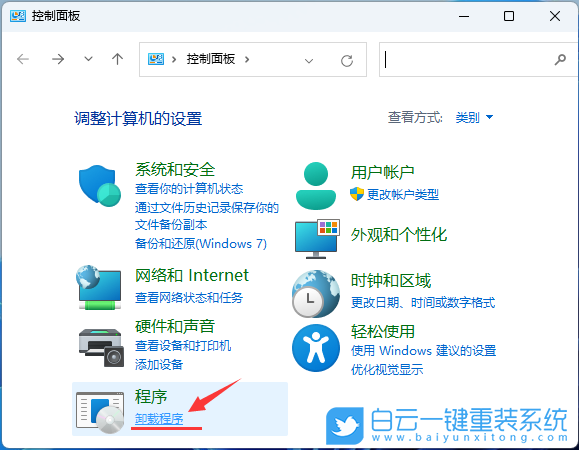Go up one level with up arrow
Viewport: 579px width, 450px height.
pyautogui.click(x=117, y=59)
